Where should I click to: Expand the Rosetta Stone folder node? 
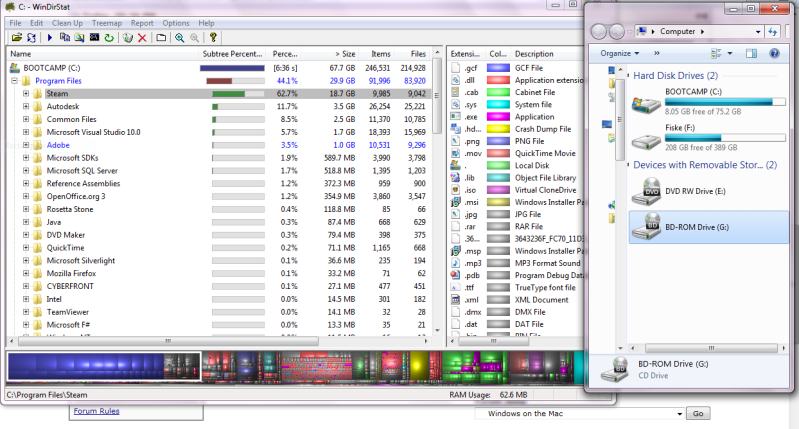(x=26, y=209)
